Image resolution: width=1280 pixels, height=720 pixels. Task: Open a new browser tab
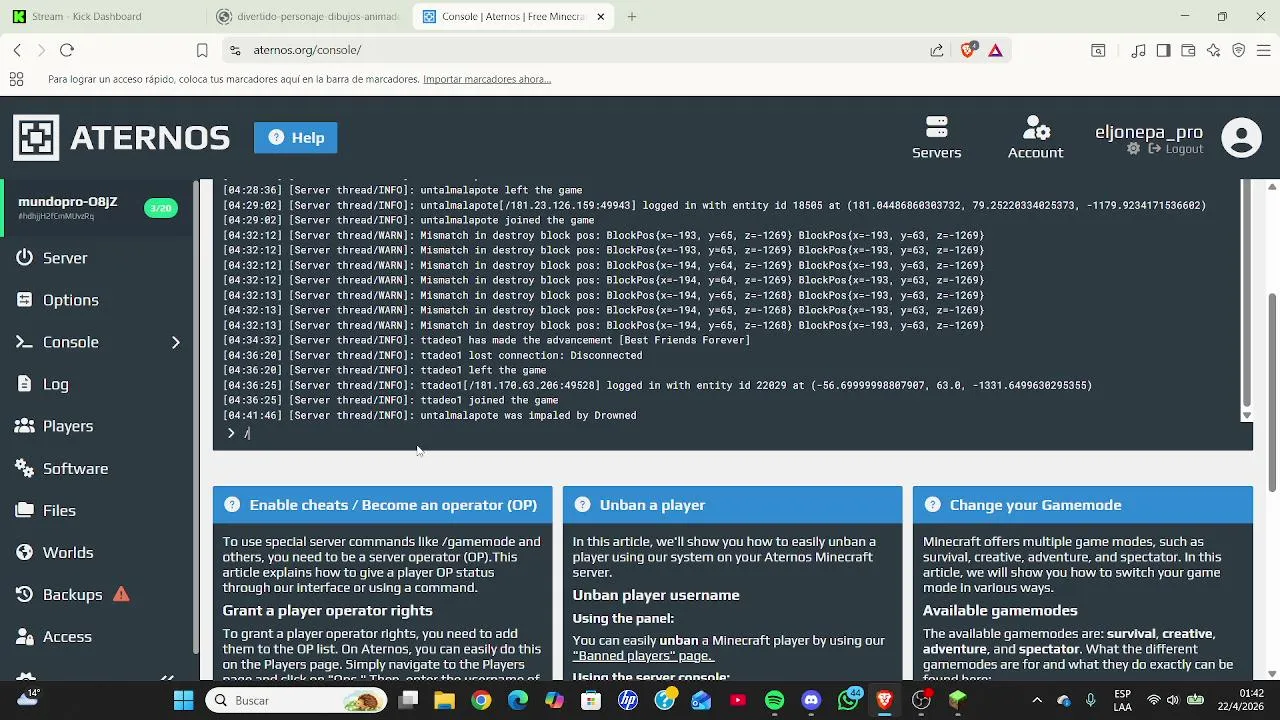click(631, 16)
